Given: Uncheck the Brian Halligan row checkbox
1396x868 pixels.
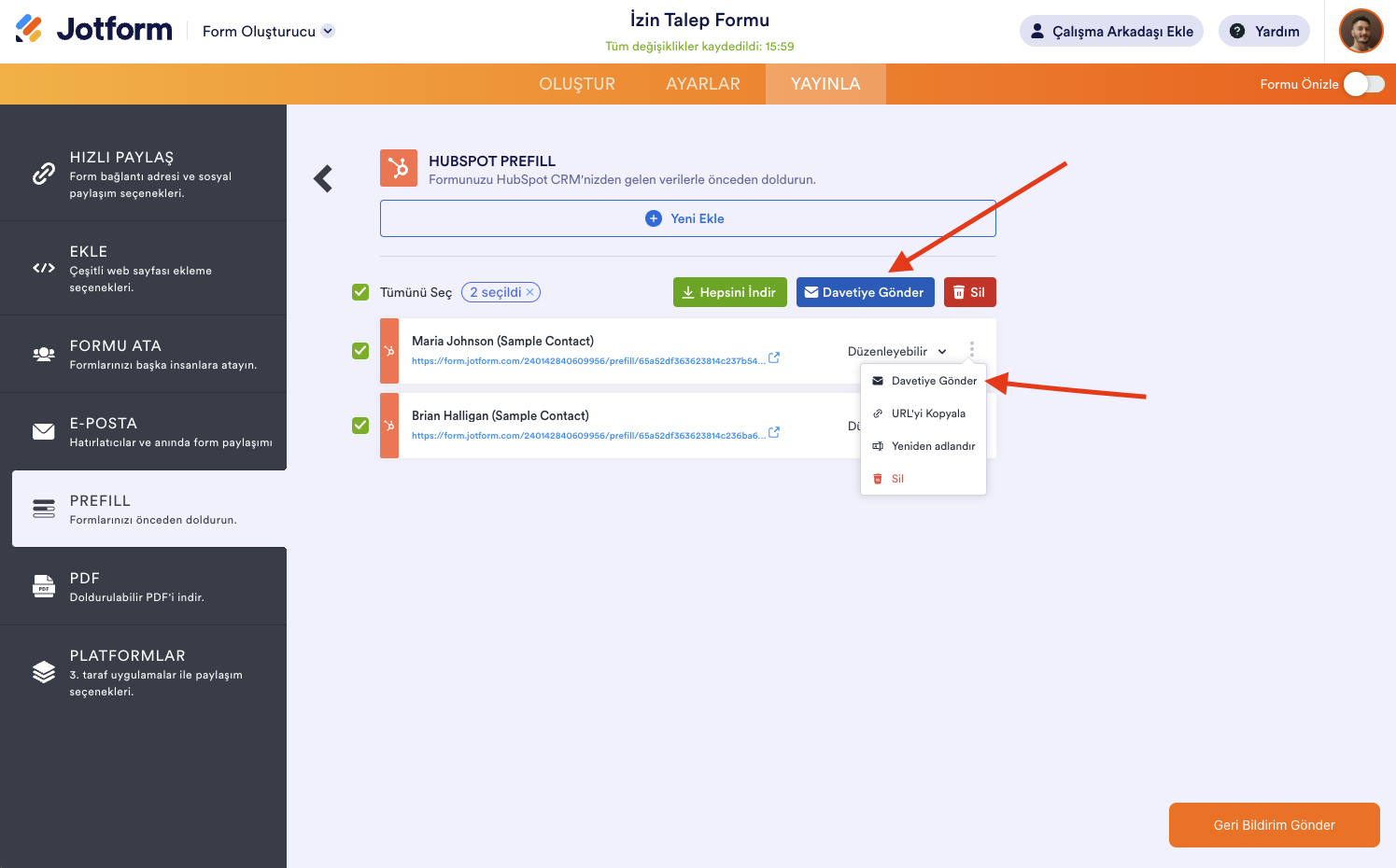Looking at the screenshot, I should coord(360,426).
